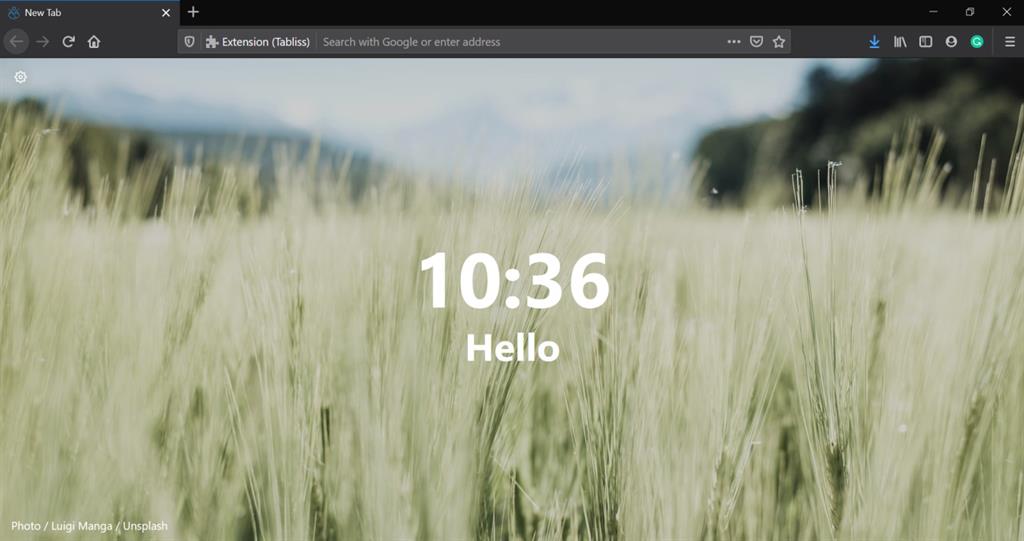Open the Grammarly extension icon

[977, 42]
